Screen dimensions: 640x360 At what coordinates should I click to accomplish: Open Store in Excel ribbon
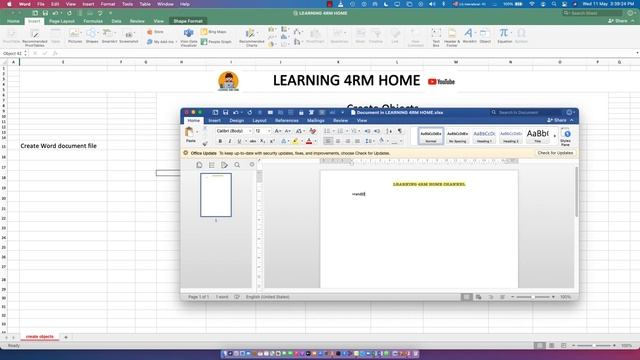pos(156,31)
